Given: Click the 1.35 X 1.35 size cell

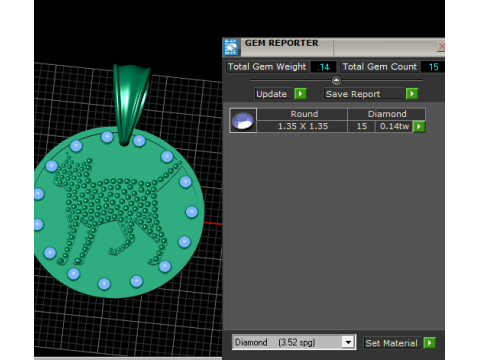Looking at the screenshot, I should point(302,126).
